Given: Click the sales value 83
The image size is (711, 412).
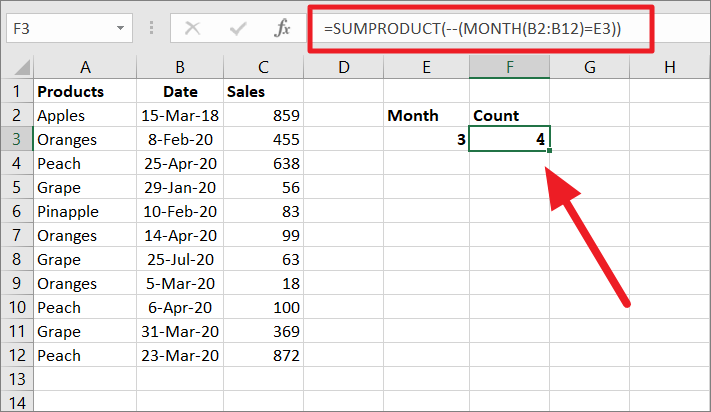Looking at the screenshot, I should pos(263,211).
